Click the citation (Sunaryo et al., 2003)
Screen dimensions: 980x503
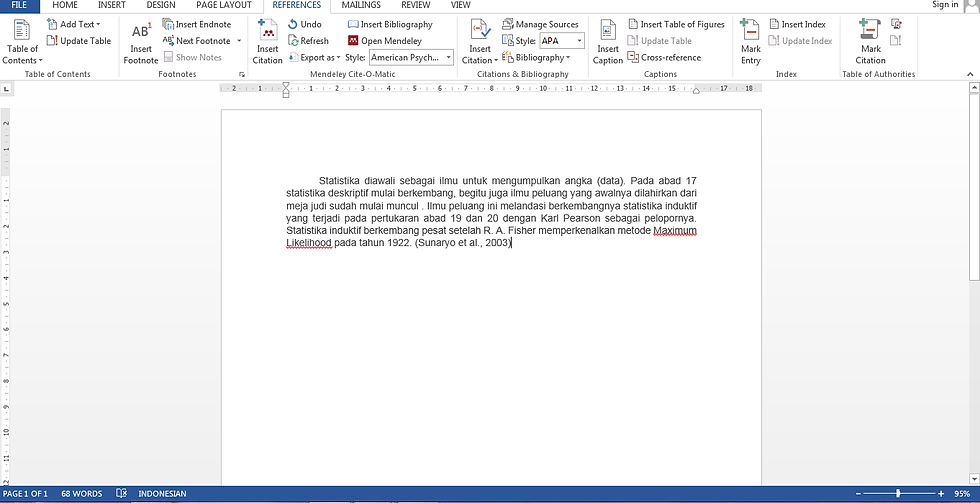pos(462,243)
